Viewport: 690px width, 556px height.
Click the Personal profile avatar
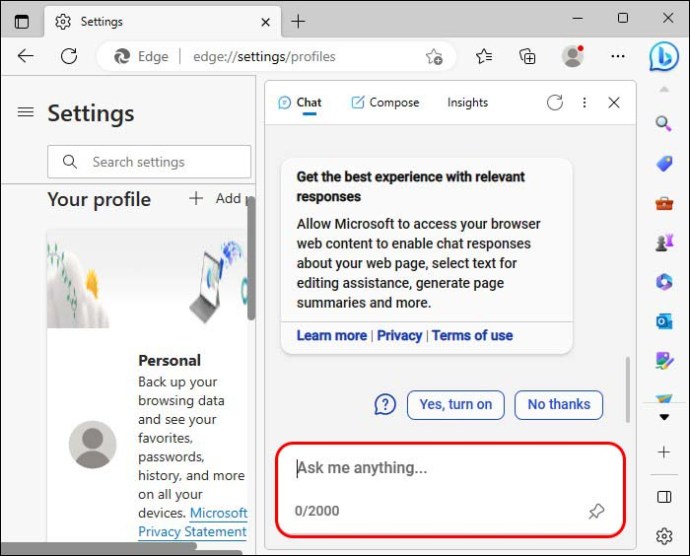pyautogui.click(x=92, y=444)
